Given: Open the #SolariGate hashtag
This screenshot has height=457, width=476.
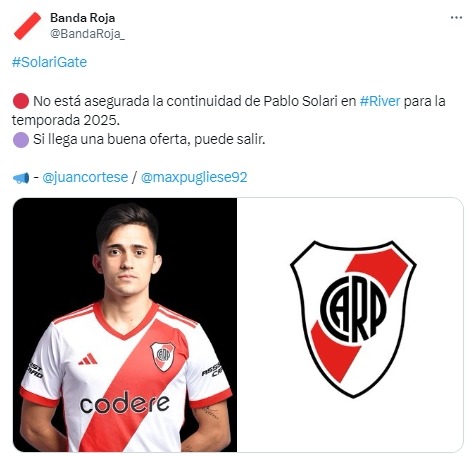Looking at the screenshot, I should click(49, 62).
